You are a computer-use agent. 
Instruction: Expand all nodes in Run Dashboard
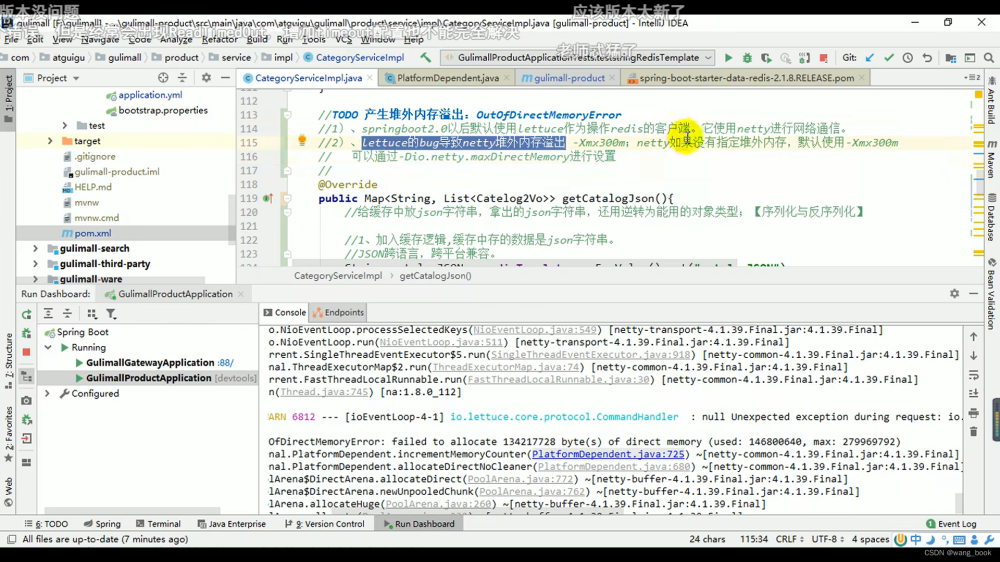(x=48, y=314)
